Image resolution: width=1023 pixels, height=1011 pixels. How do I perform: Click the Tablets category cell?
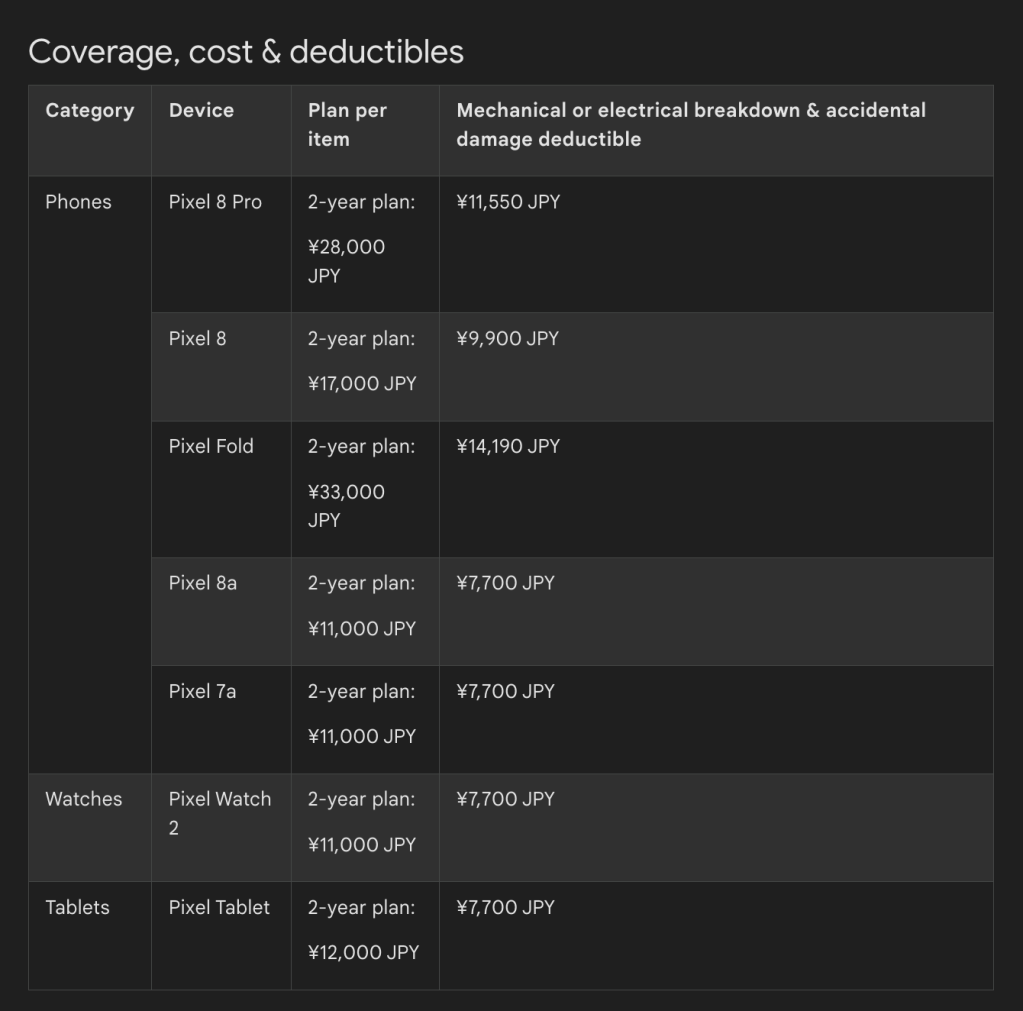[77, 907]
